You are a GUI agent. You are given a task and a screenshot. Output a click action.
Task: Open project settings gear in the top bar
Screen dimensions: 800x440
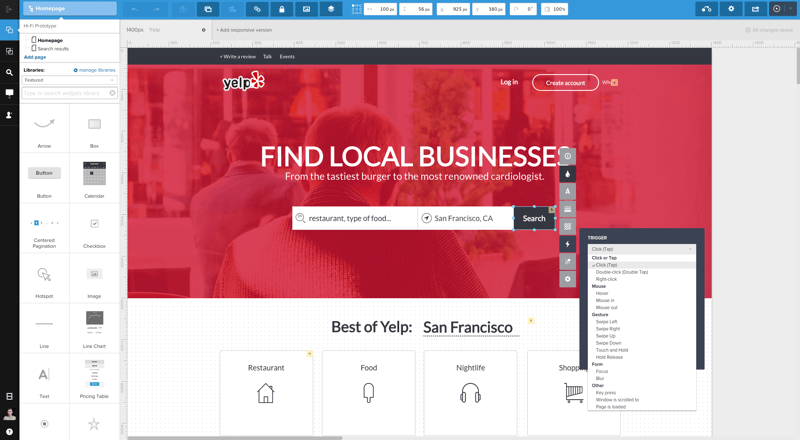(x=731, y=9)
